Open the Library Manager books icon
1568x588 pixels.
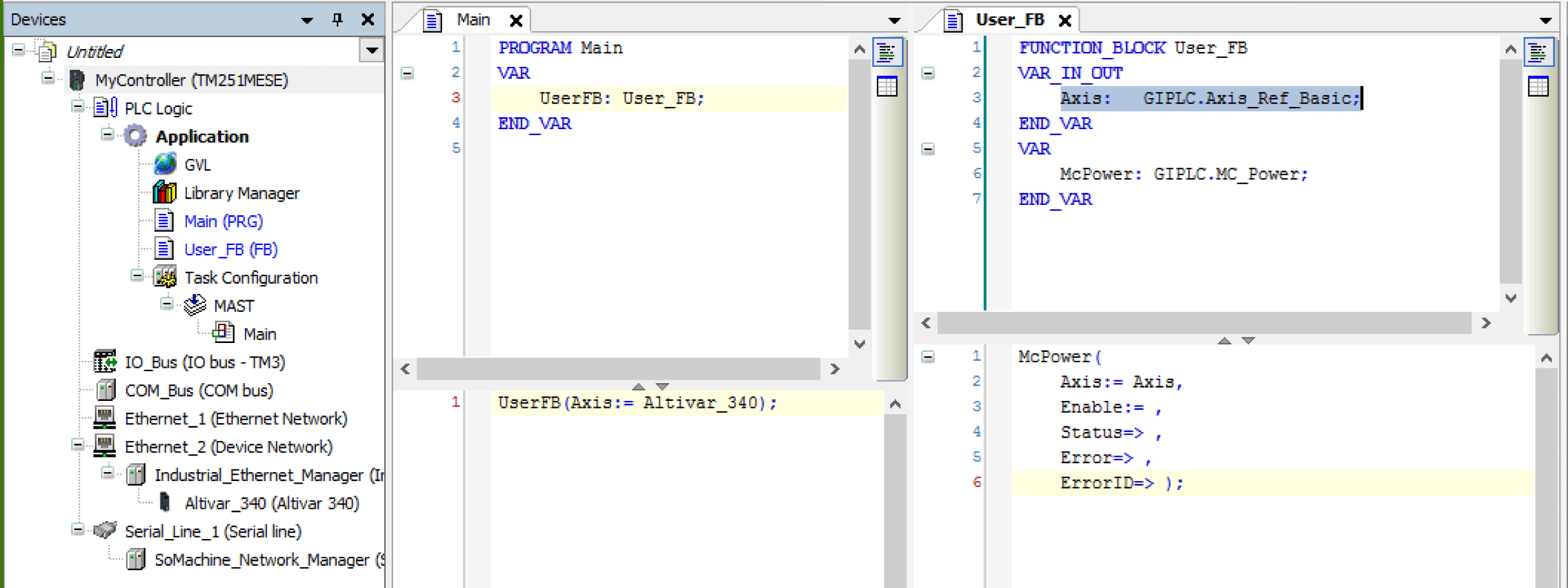pos(165,193)
